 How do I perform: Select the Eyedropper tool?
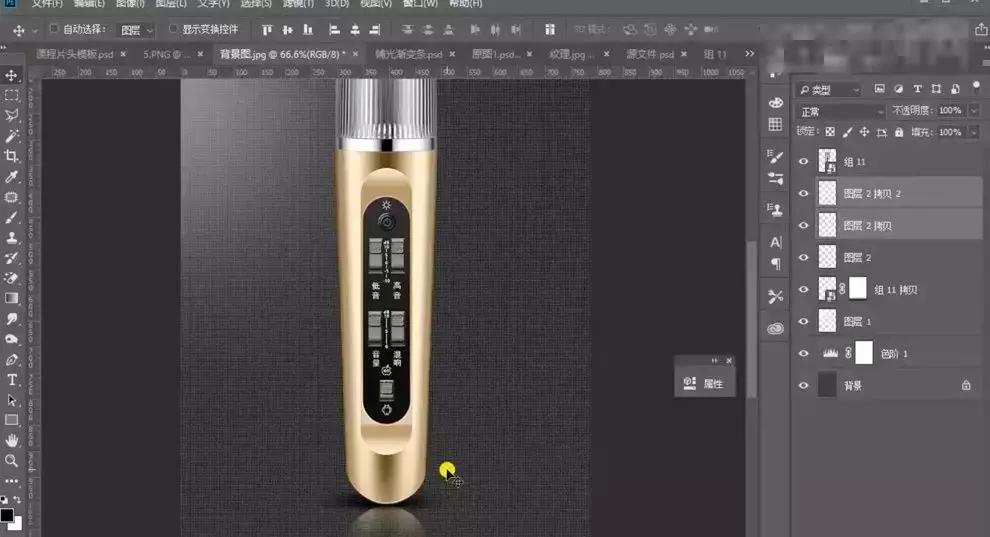tap(11, 177)
